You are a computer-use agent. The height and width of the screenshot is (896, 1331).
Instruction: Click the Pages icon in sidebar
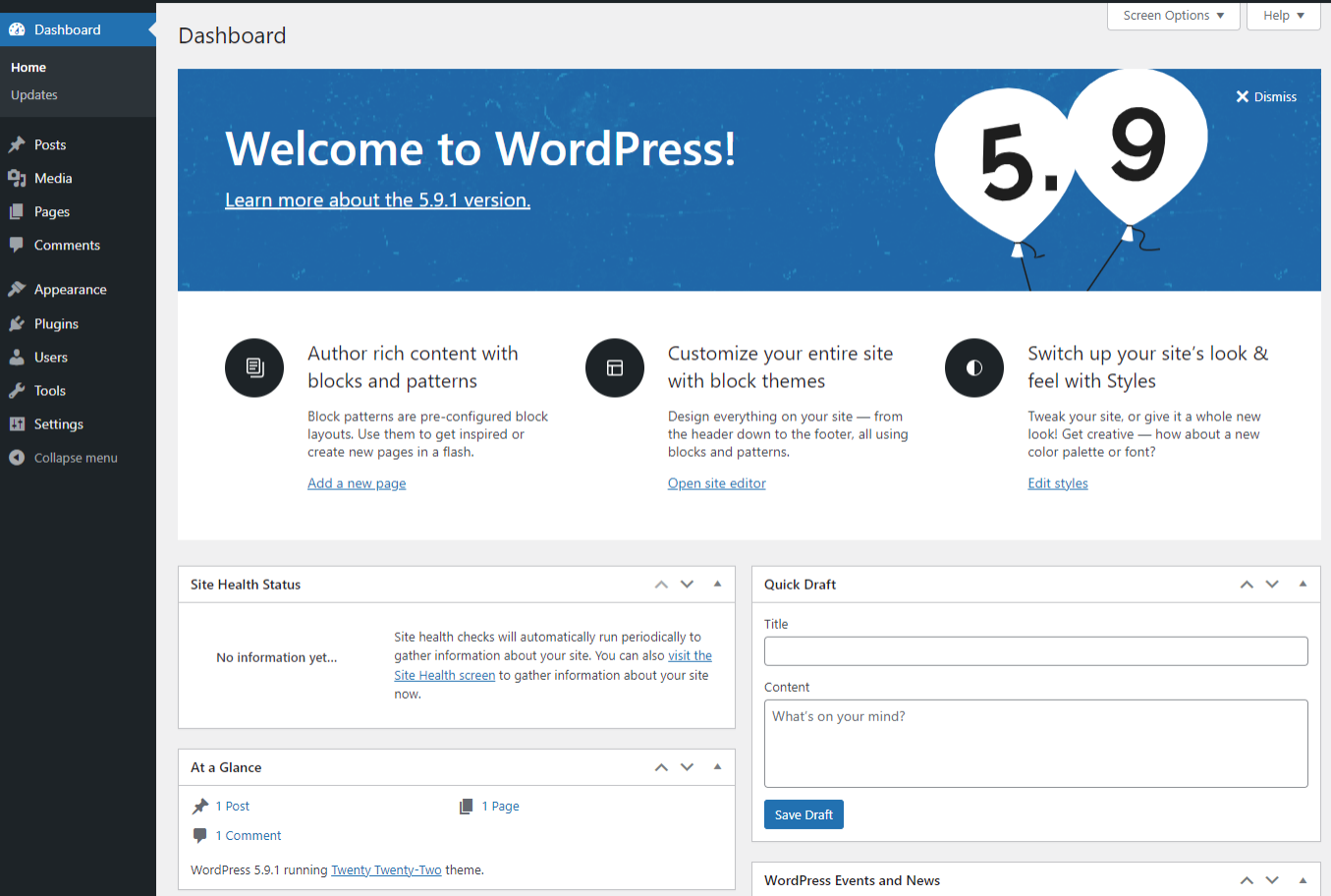(17, 211)
